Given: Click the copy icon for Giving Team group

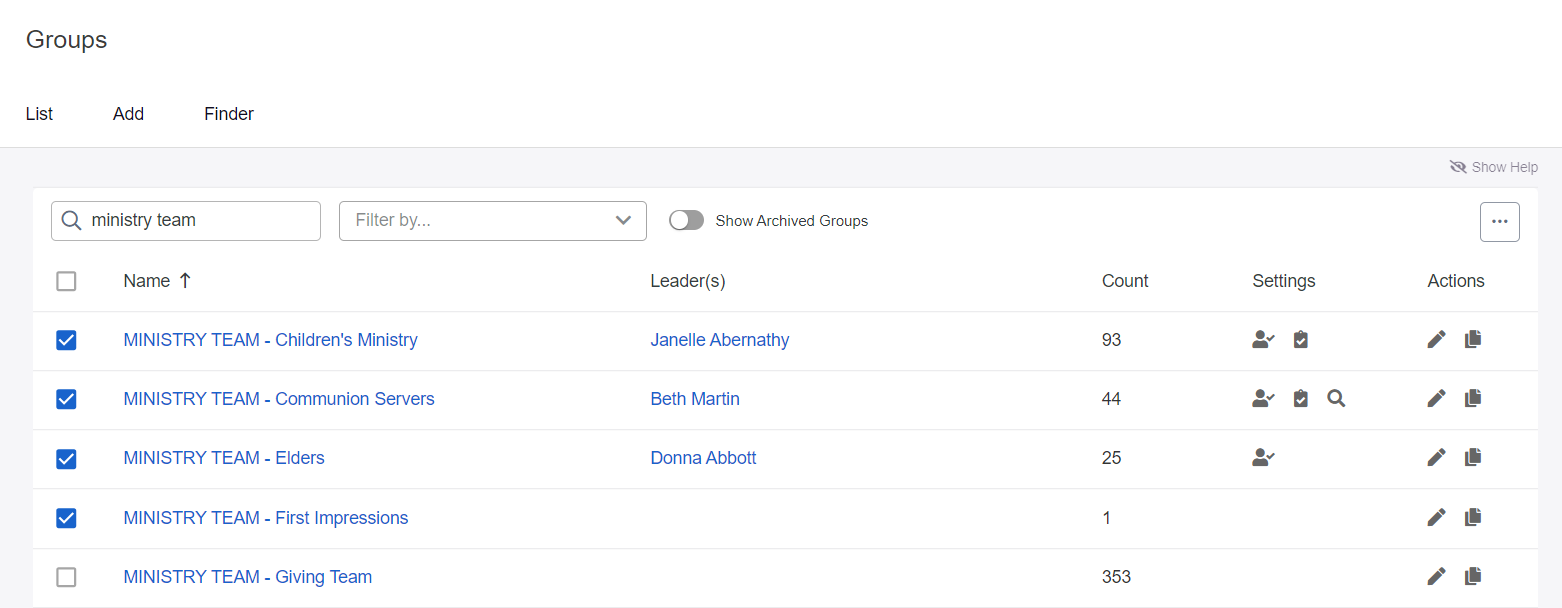Looking at the screenshot, I should point(1473,576).
